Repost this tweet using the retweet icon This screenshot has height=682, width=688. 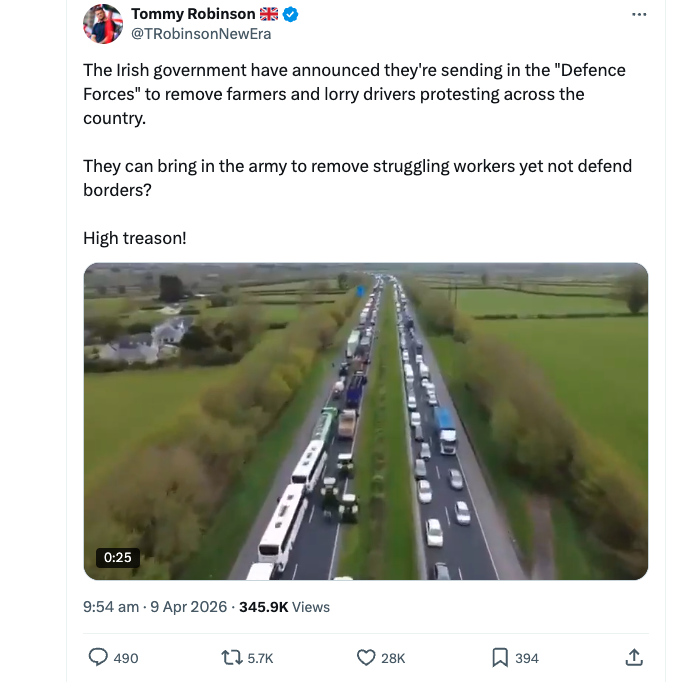point(230,657)
